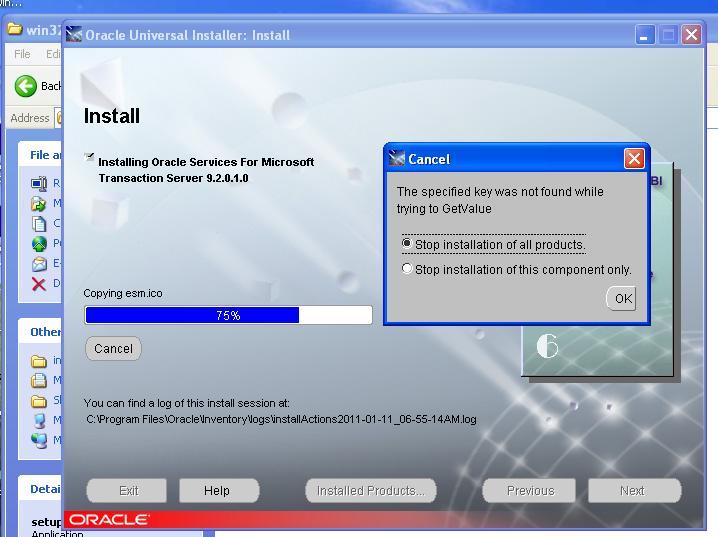Minimize the Oracle Universal Installer window

pos(645,35)
